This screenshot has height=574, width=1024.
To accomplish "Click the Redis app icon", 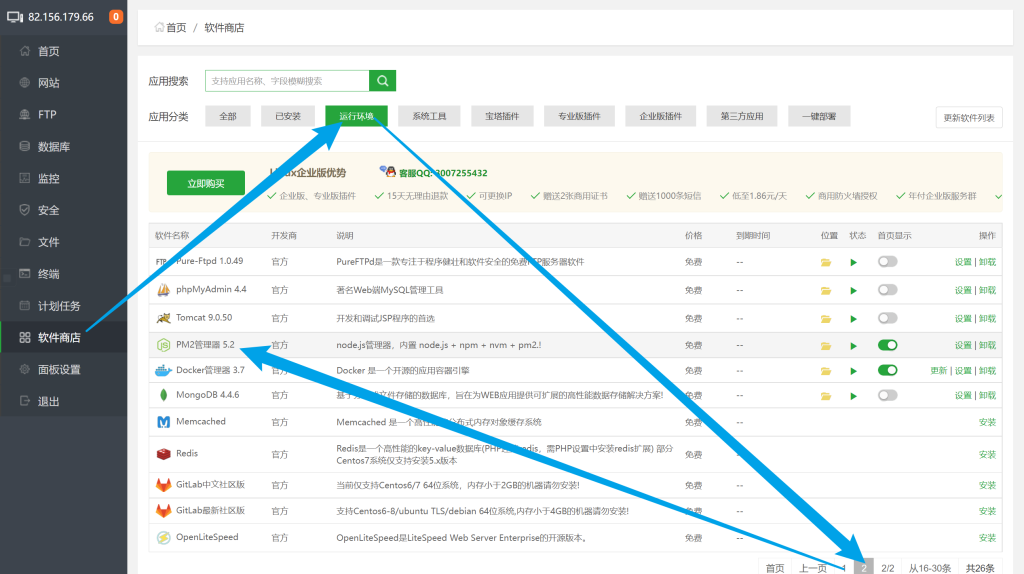I will [164, 454].
